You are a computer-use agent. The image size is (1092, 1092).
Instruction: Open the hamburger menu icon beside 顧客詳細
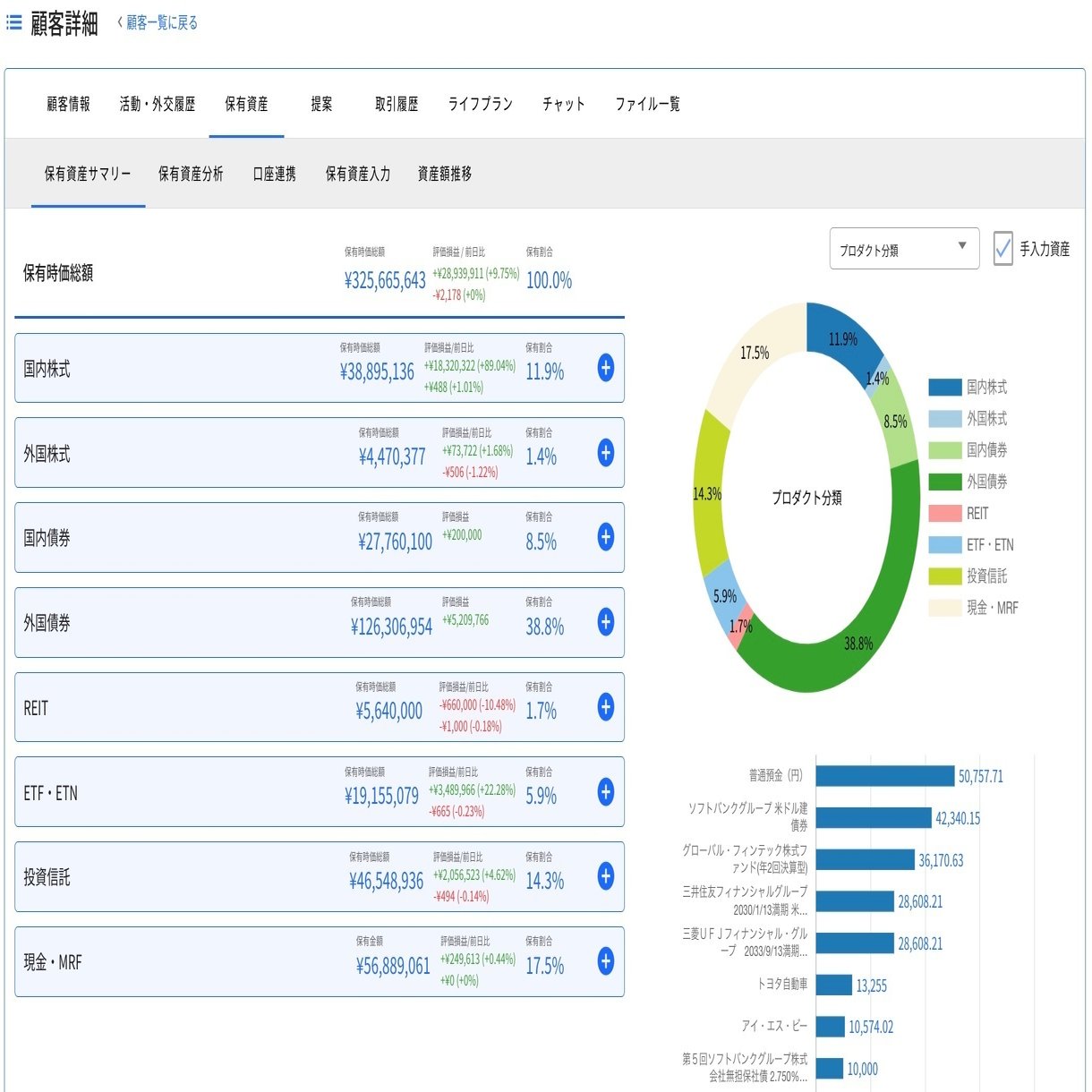click(x=13, y=22)
